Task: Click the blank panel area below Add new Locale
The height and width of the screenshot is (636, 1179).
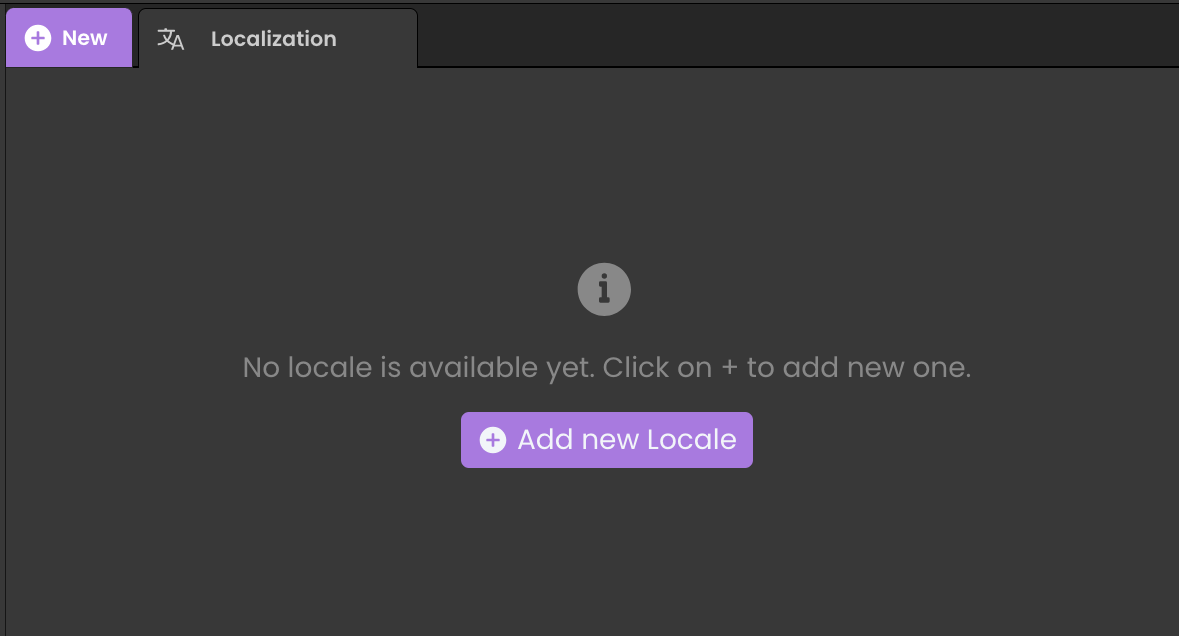Action: (x=607, y=553)
